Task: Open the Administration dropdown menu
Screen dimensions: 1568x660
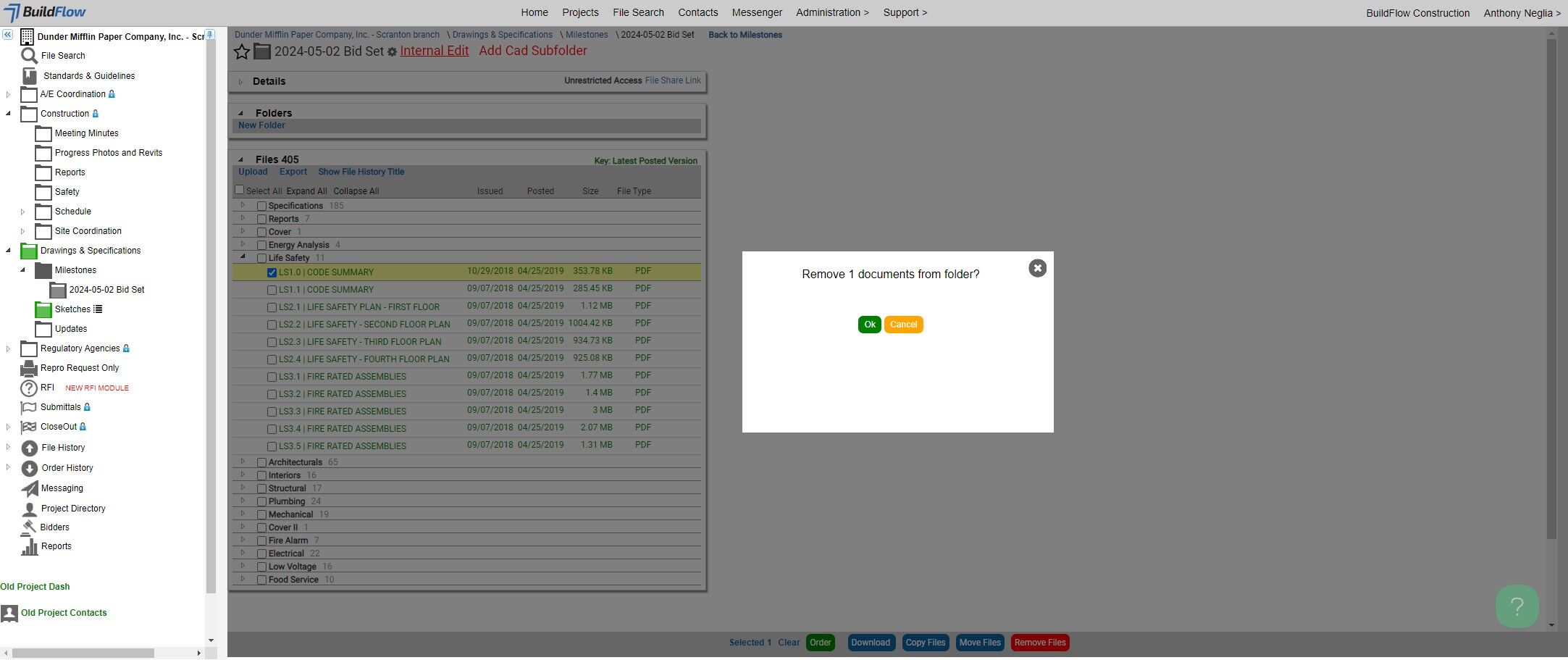Action: click(832, 12)
